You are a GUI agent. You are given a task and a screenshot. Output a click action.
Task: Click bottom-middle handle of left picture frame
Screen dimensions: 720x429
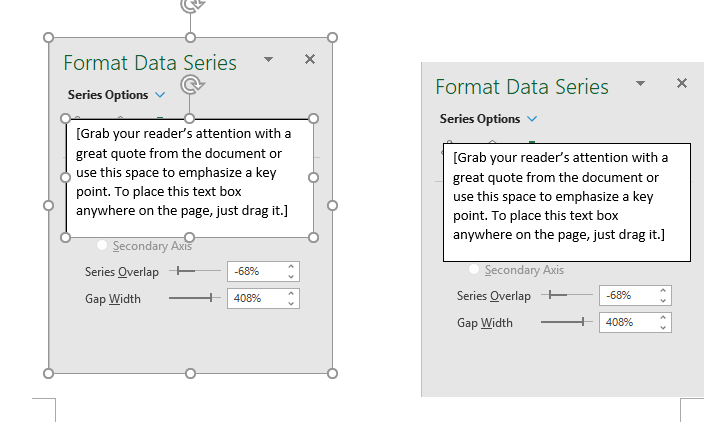191,373
